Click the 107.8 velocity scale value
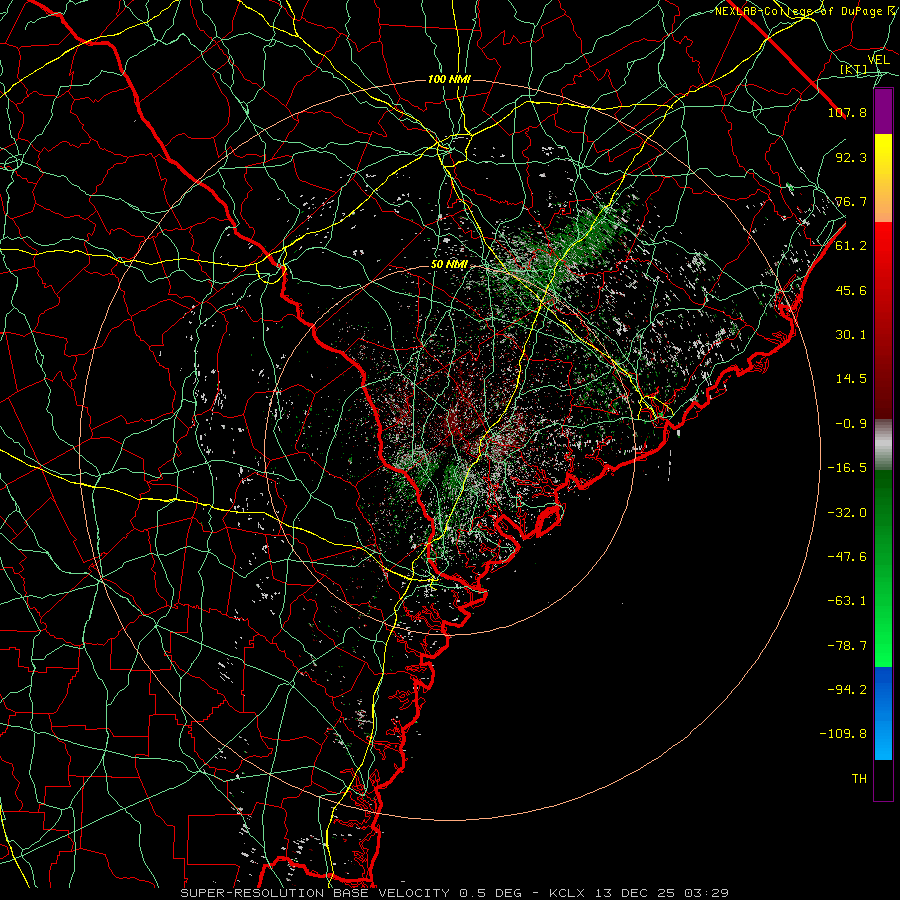 [x=847, y=112]
